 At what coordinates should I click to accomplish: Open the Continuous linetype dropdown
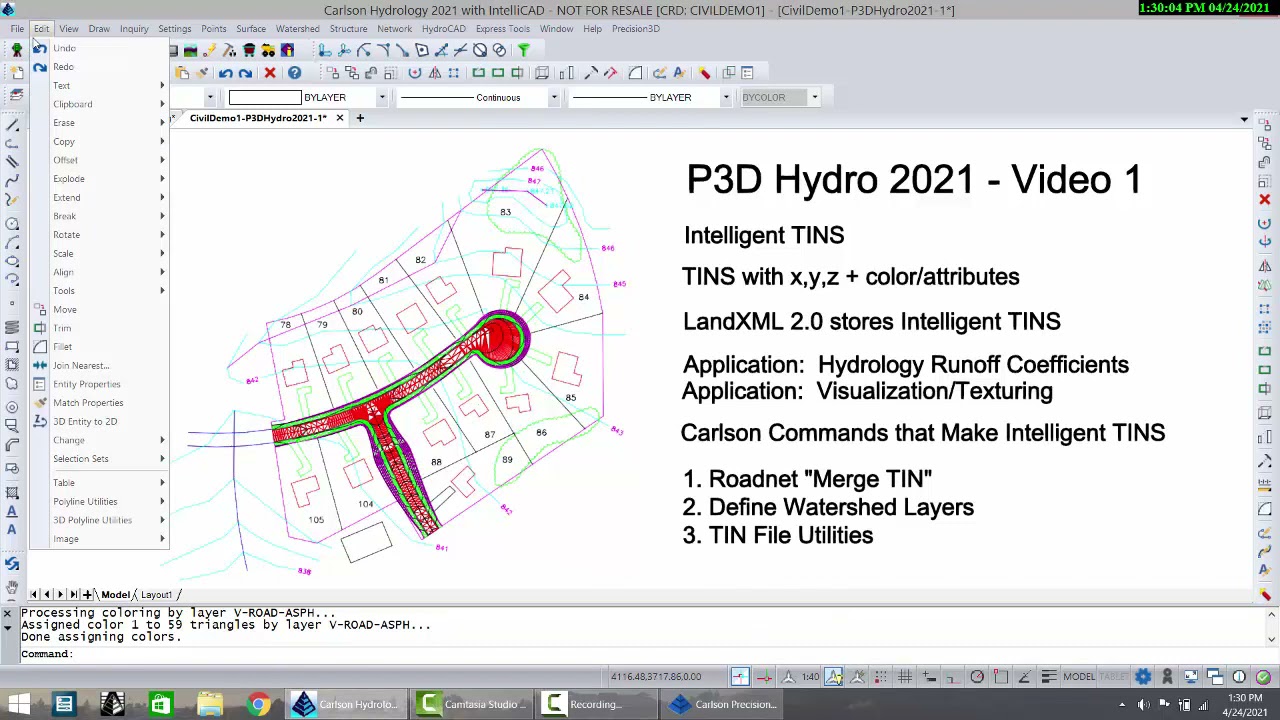(x=553, y=98)
